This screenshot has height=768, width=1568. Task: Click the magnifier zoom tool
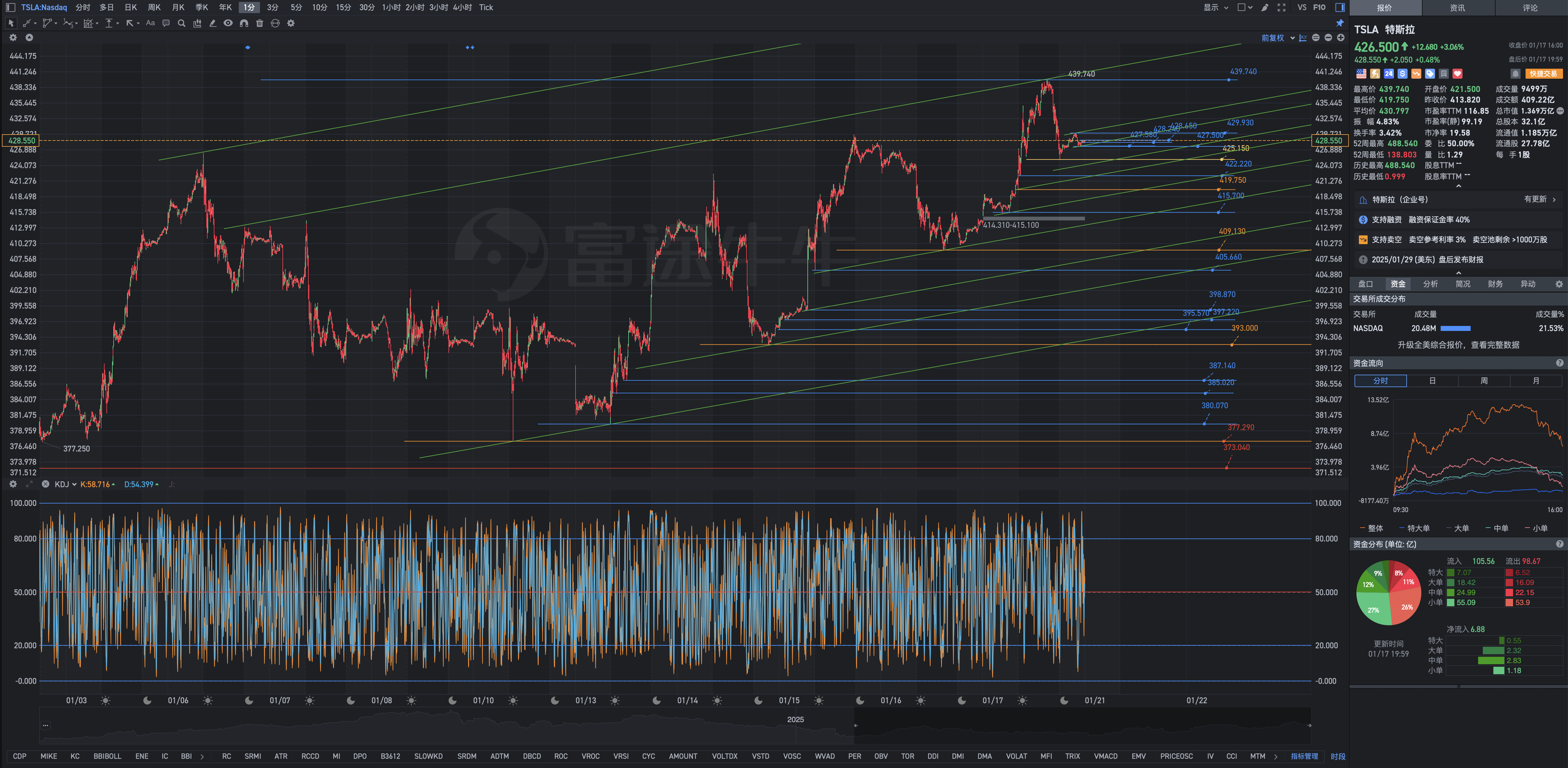click(181, 23)
